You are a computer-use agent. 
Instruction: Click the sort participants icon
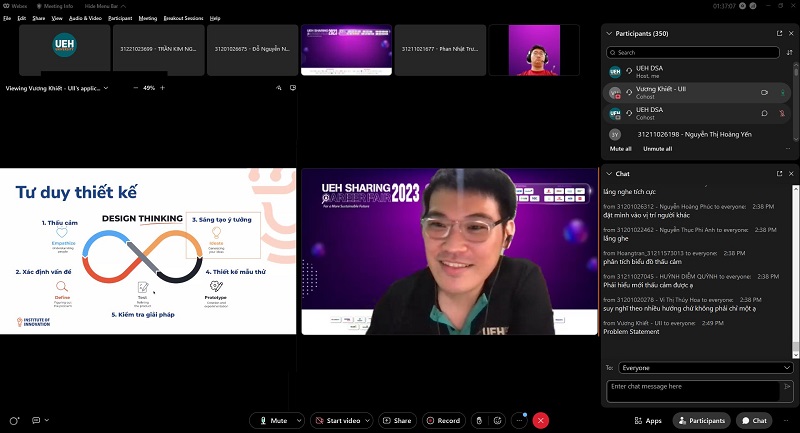(789, 53)
